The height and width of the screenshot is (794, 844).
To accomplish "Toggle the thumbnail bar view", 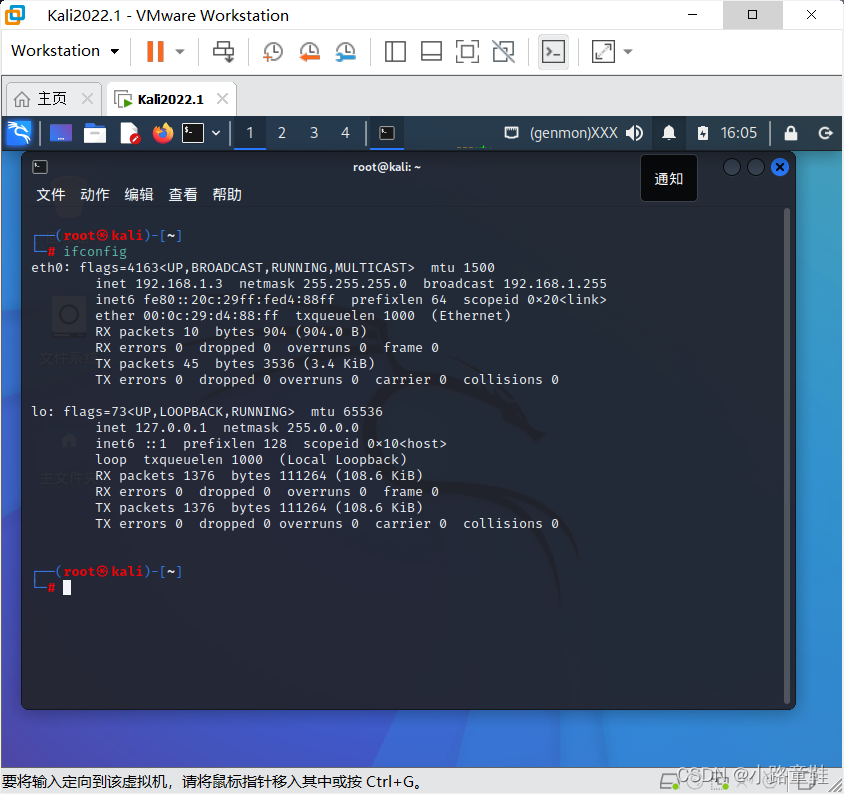I will 431,52.
